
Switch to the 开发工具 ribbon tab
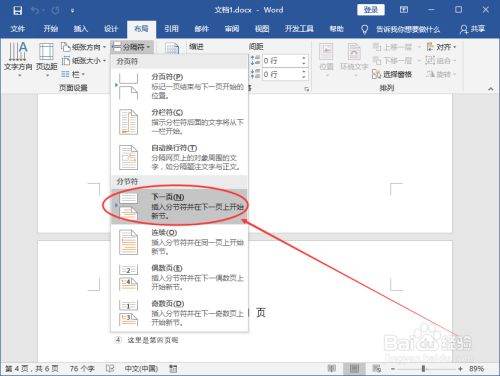pos(299,29)
